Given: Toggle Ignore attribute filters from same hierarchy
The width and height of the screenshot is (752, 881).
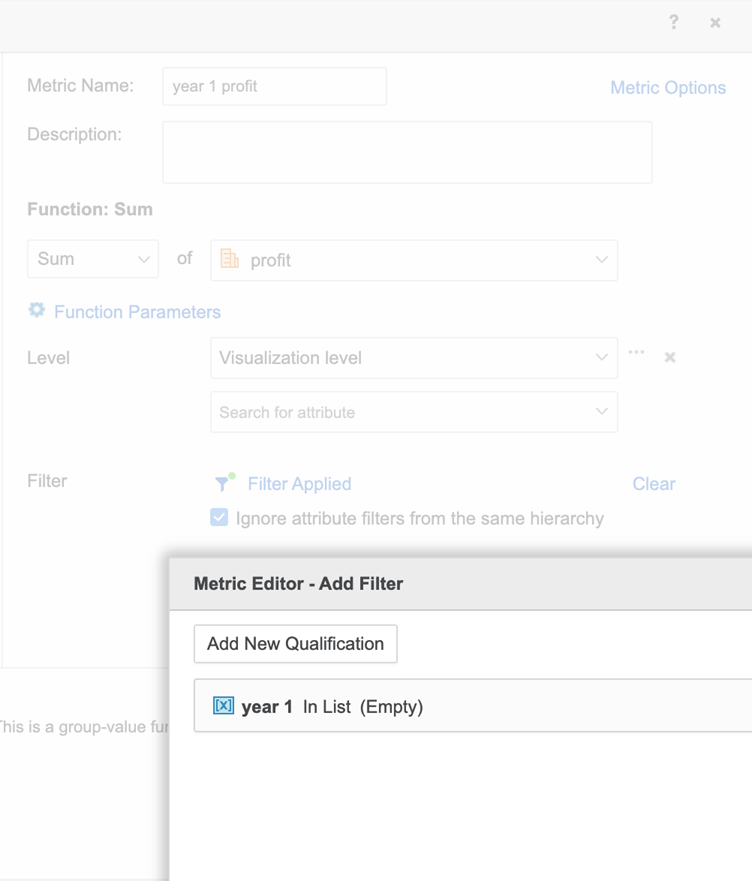Looking at the screenshot, I should [219, 518].
